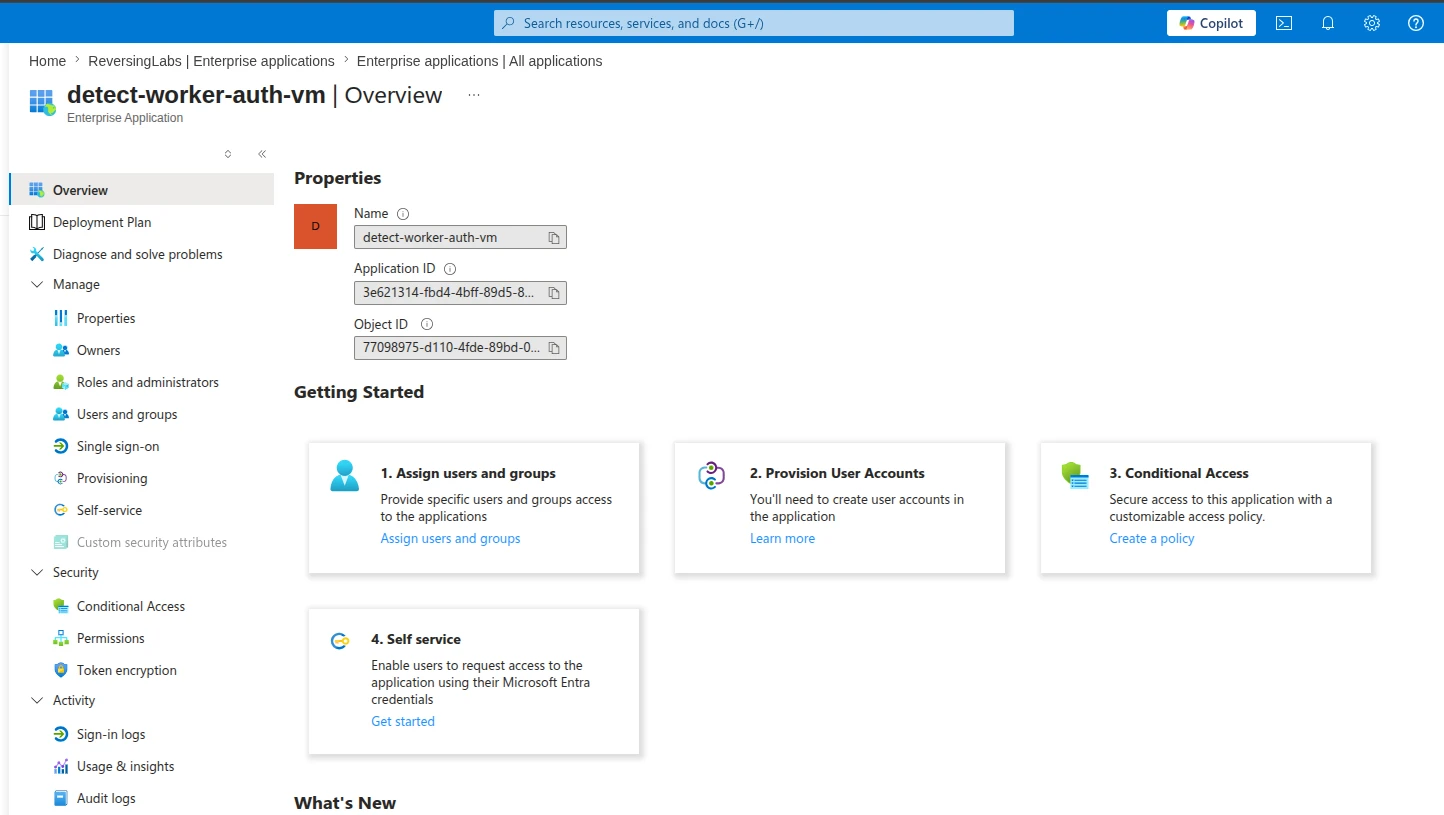Toggle the sidebar expand/collapse-all control
Screen dimensions: 1444x815
point(228,154)
